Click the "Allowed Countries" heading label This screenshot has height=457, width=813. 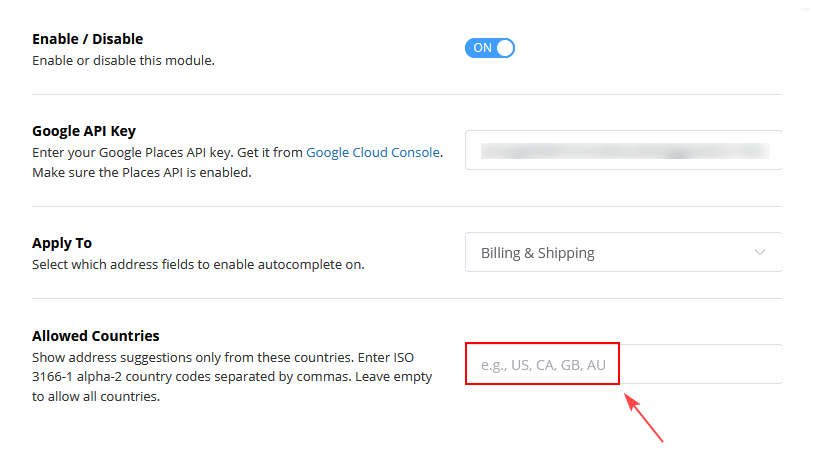tap(95, 336)
